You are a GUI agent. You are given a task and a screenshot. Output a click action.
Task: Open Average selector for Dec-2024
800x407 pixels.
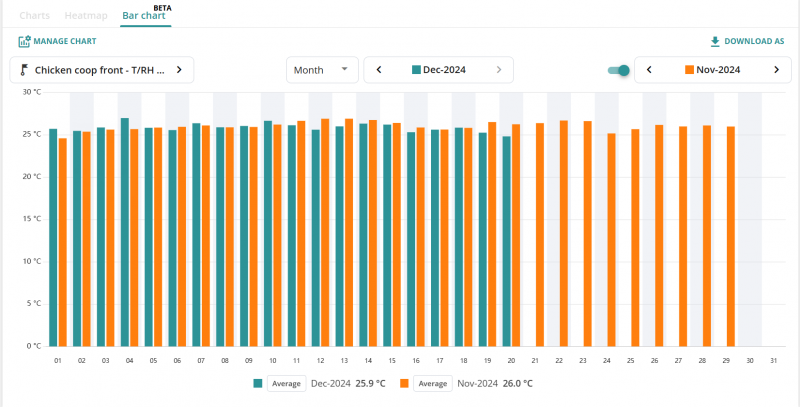pos(285,383)
